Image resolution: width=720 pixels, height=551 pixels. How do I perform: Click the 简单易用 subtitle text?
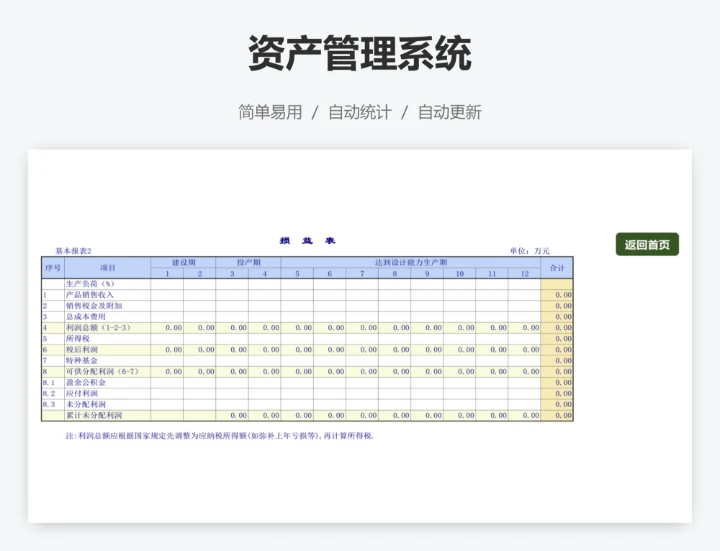tap(270, 112)
